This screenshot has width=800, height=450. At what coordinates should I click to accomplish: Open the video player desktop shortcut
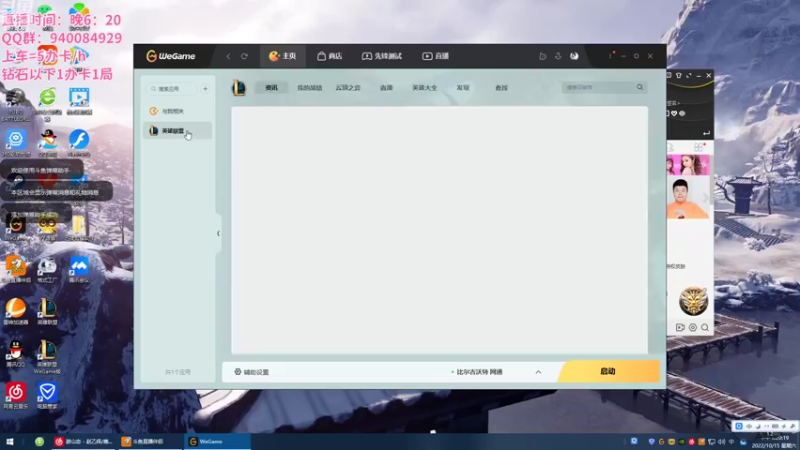coord(79,101)
